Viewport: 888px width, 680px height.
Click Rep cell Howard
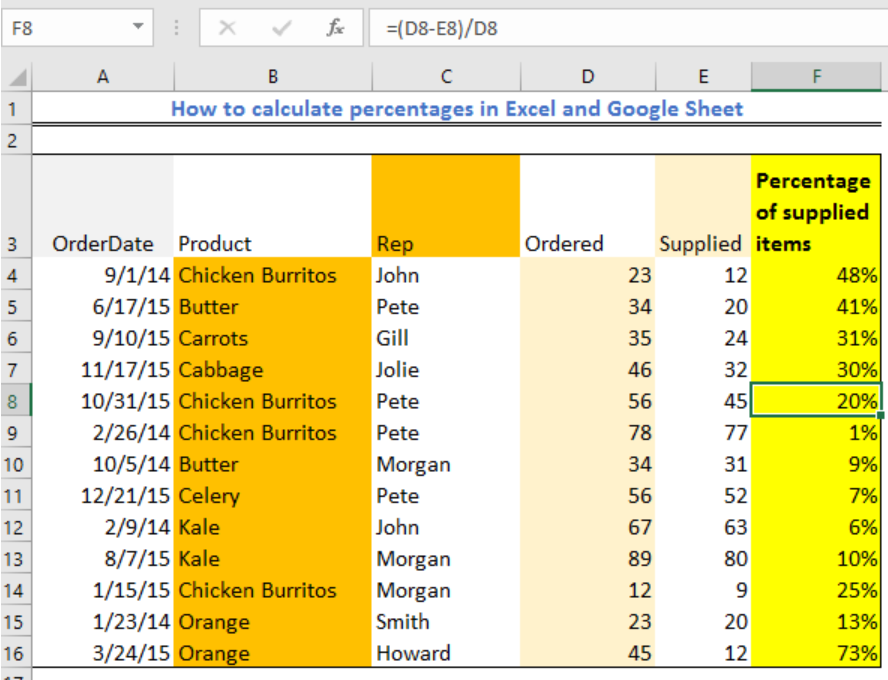[x=446, y=653]
